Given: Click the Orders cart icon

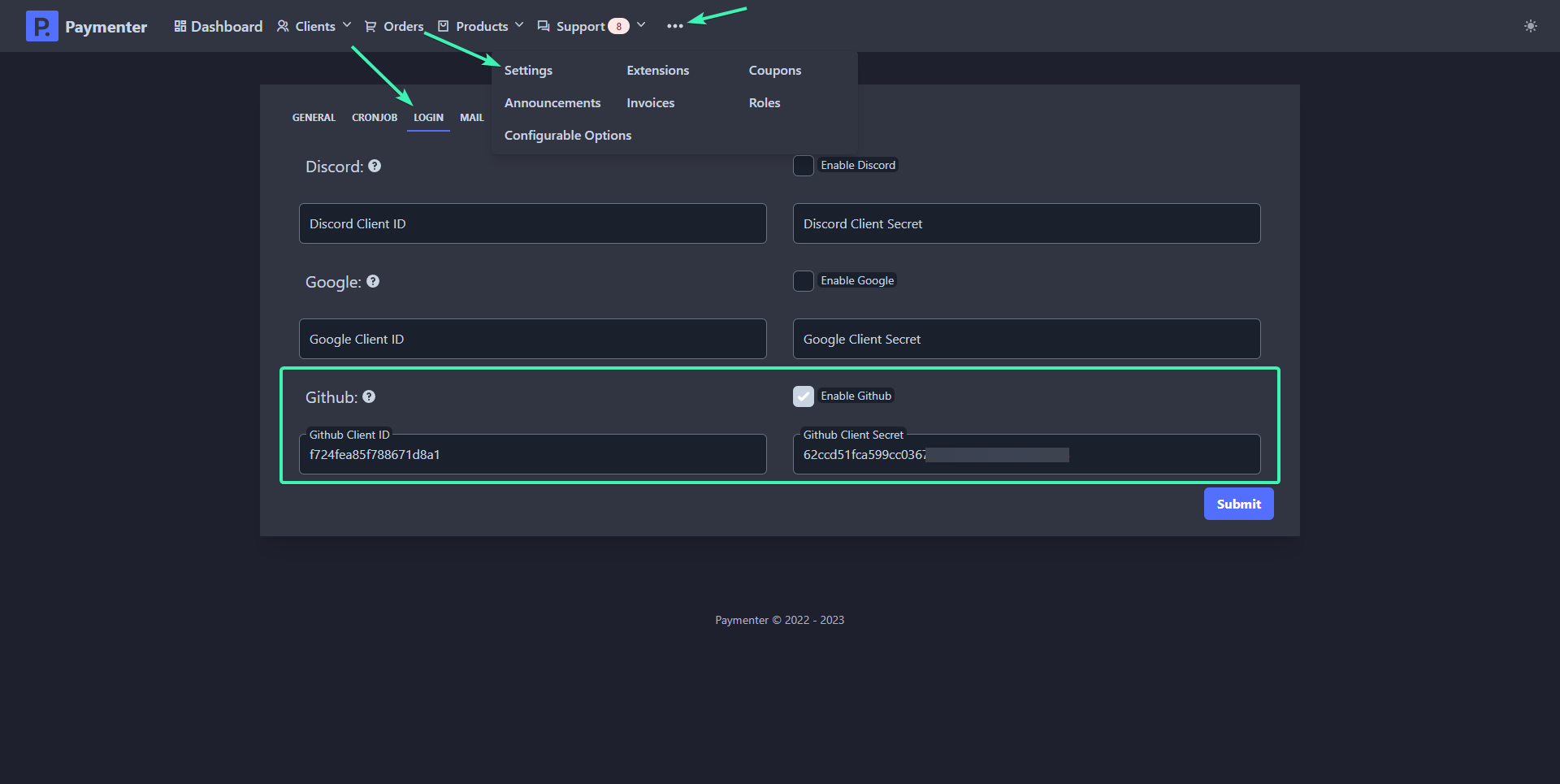Looking at the screenshot, I should [370, 26].
